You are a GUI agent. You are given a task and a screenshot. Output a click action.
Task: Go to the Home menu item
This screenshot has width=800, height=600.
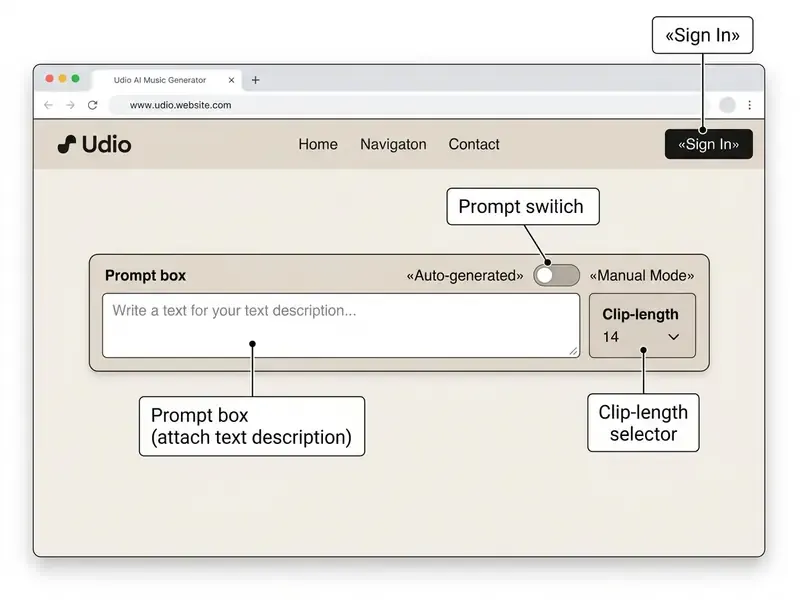318,144
